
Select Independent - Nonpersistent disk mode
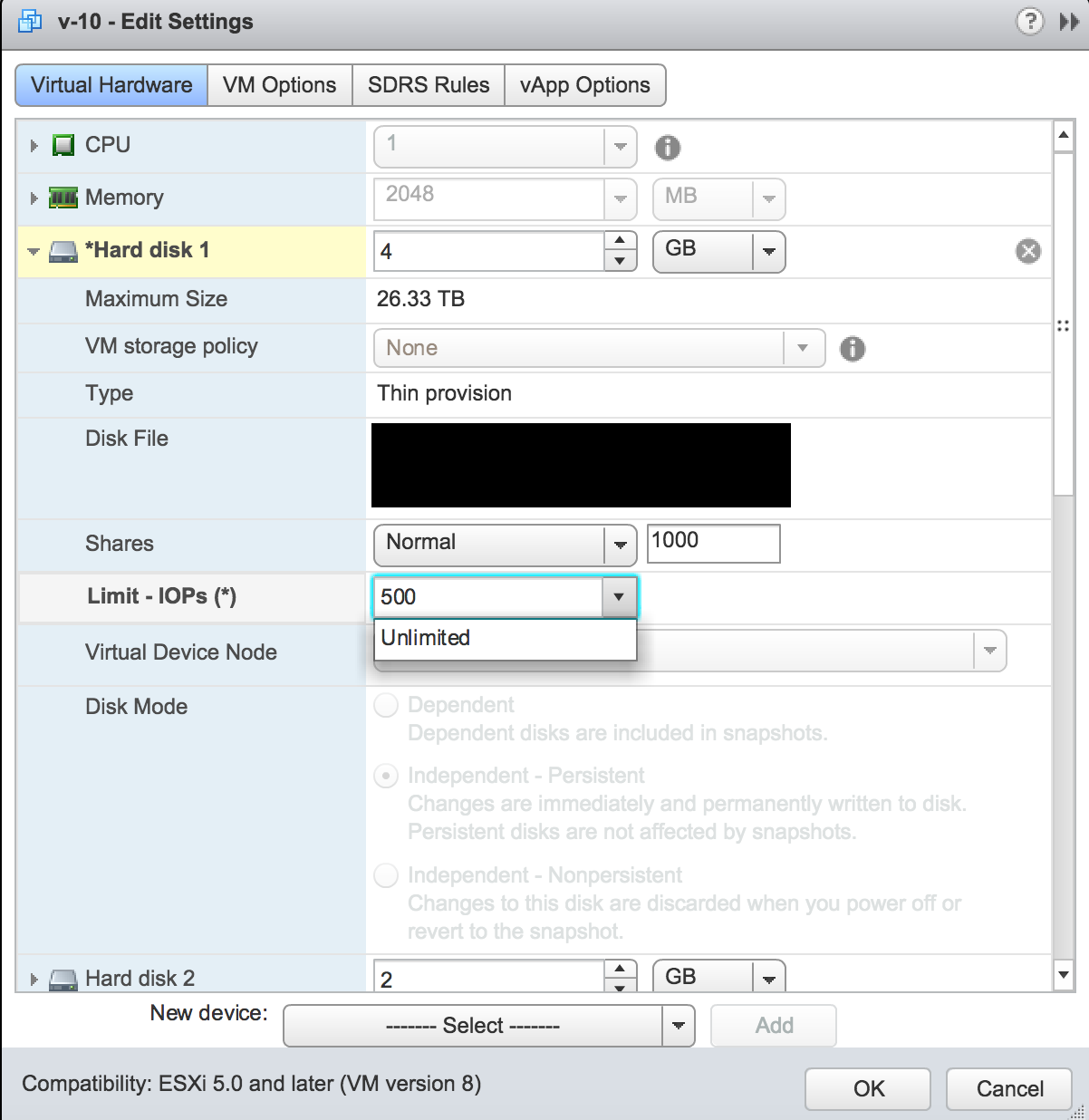[386, 875]
